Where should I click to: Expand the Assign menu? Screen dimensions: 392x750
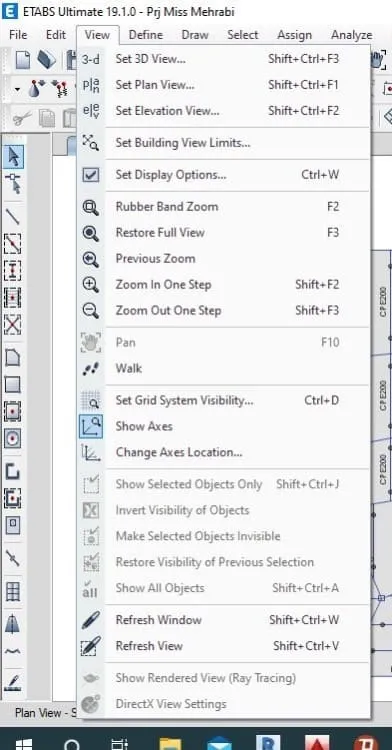[x=294, y=35]
